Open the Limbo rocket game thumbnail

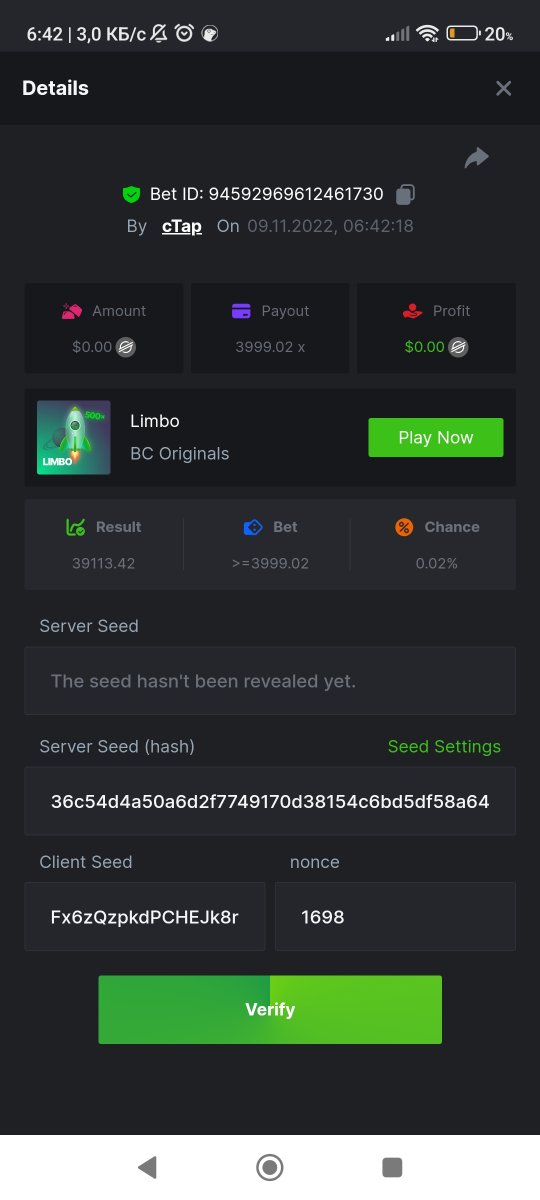pyautogui.click(x=74, y=437)
